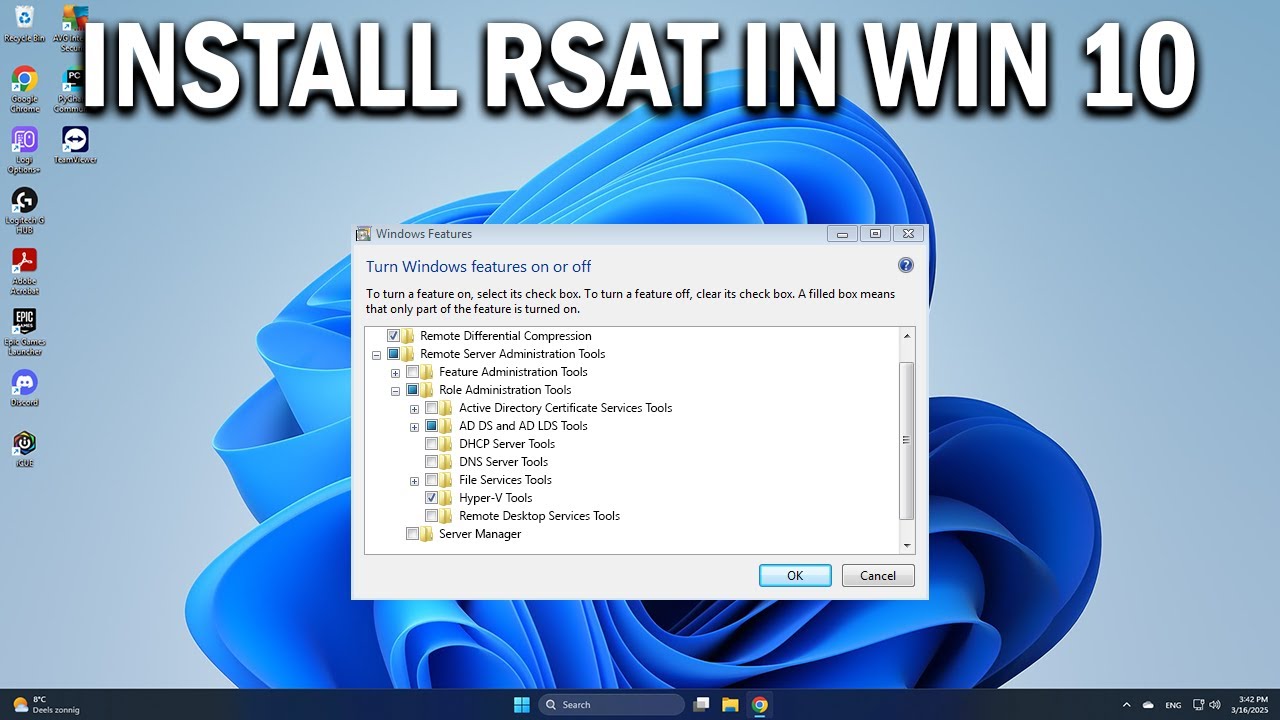
Task: Select the Server Manager label
Action: click(480, 534)
